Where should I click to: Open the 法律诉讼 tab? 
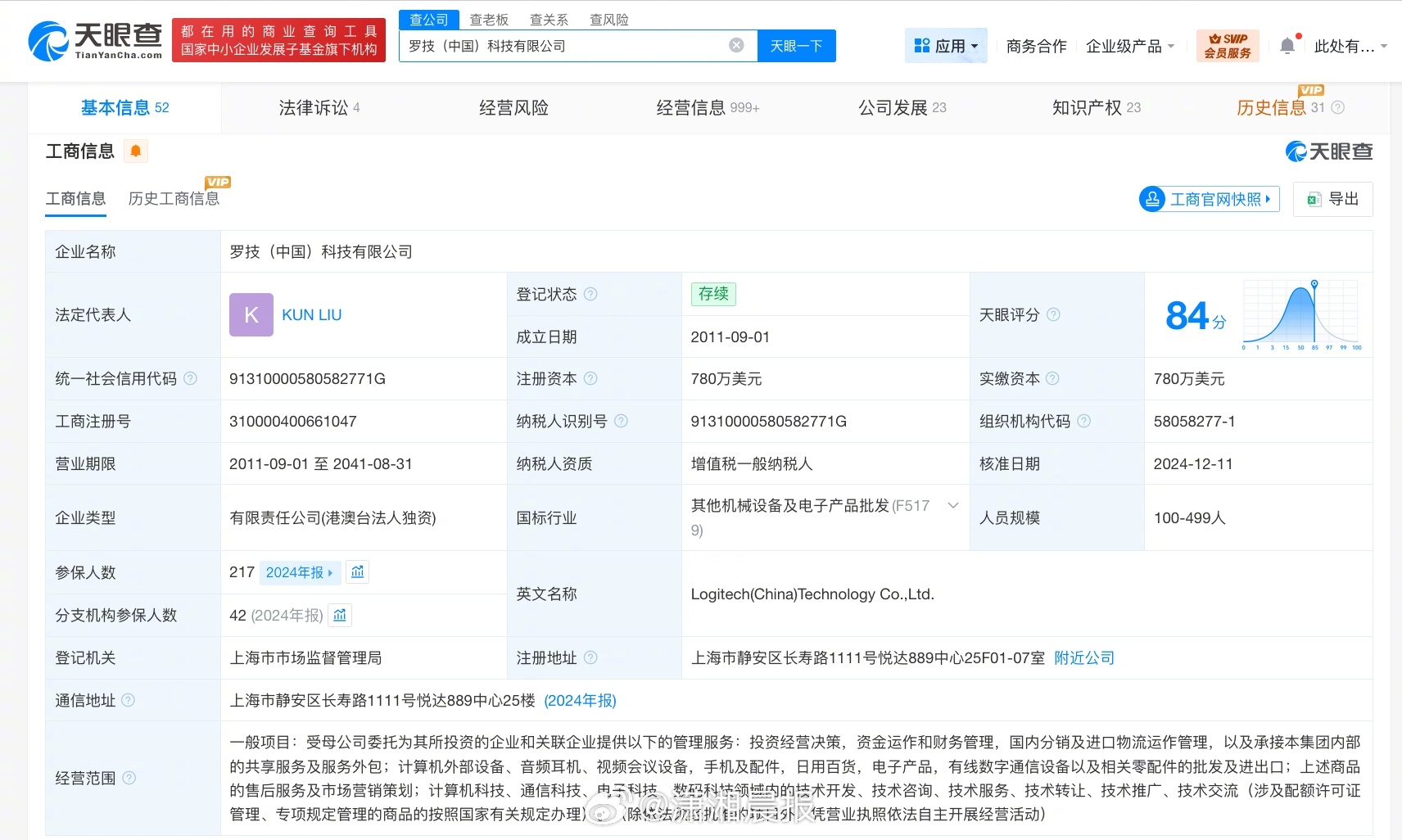pyautogui.click(x=312, y=107)
